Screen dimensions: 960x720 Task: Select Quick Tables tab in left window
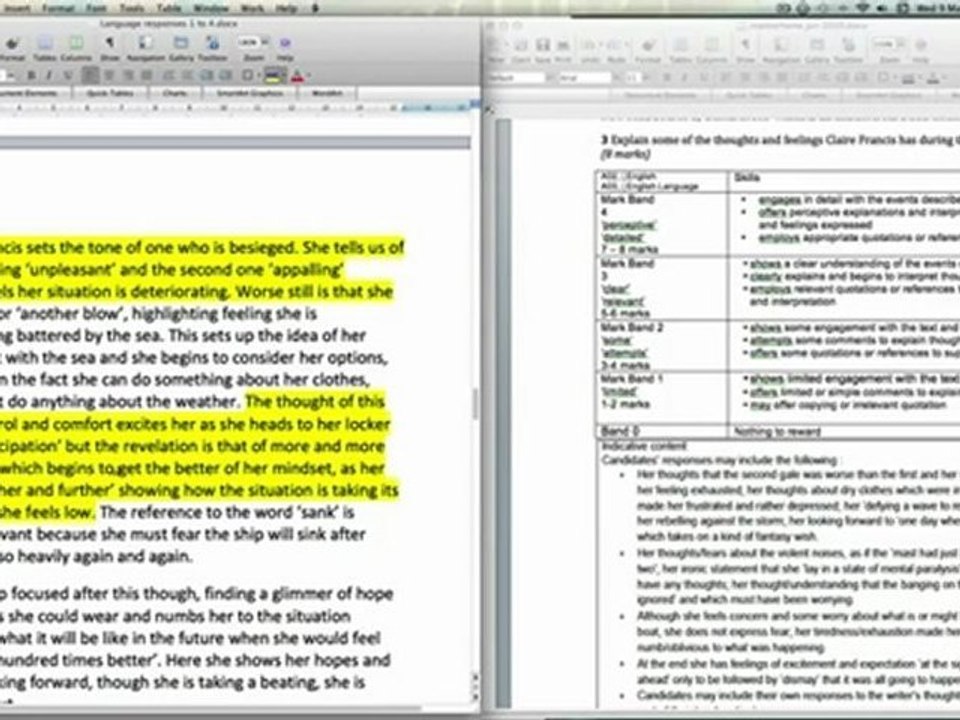click(x=110, y=93)
